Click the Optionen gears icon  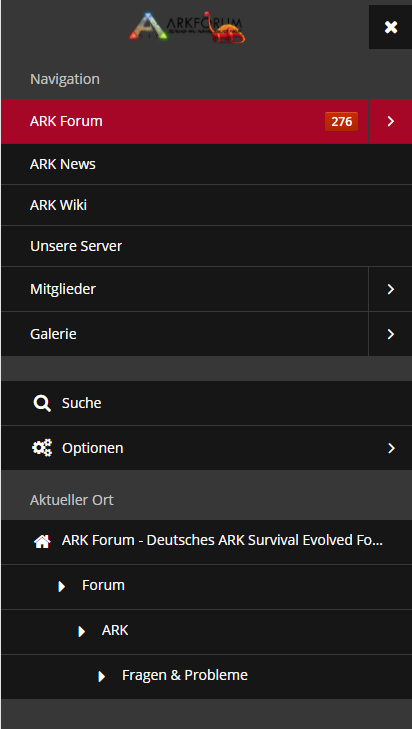pos(42,448)
